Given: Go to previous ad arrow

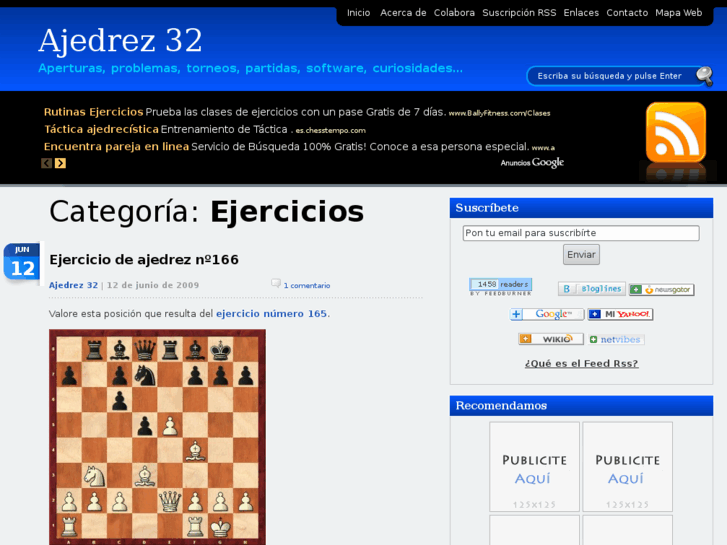Looking at the screenshot, I should click(46, 163).
